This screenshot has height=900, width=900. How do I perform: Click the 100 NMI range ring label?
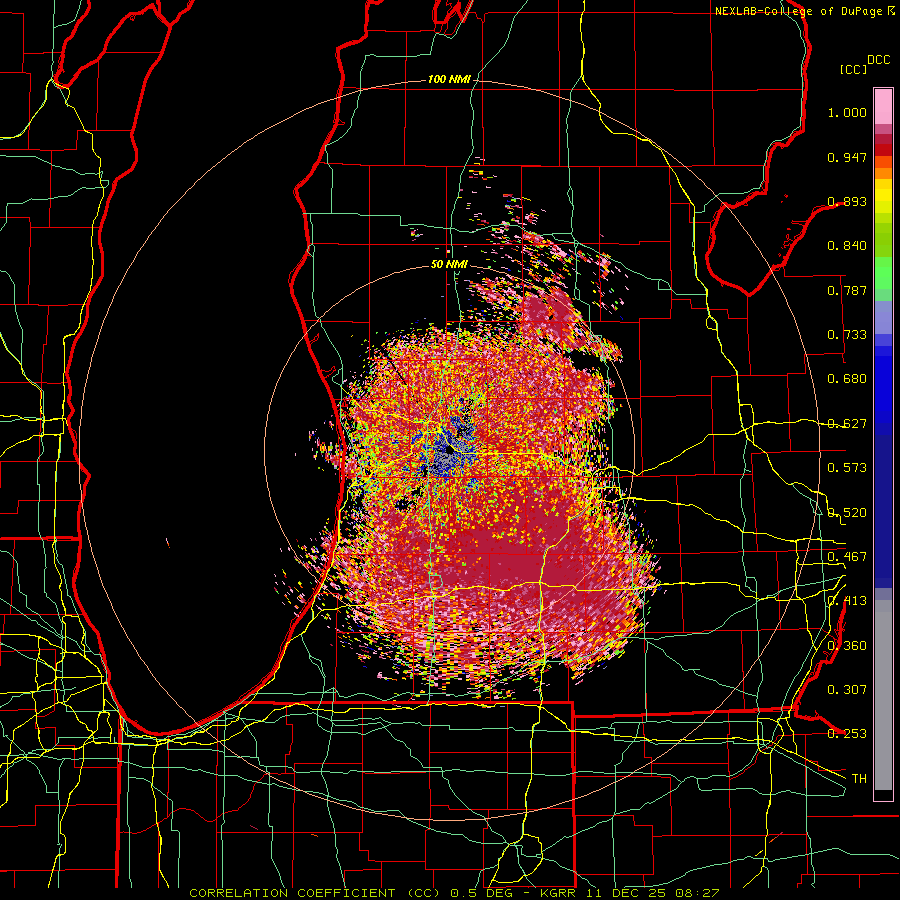pos(449,79)
